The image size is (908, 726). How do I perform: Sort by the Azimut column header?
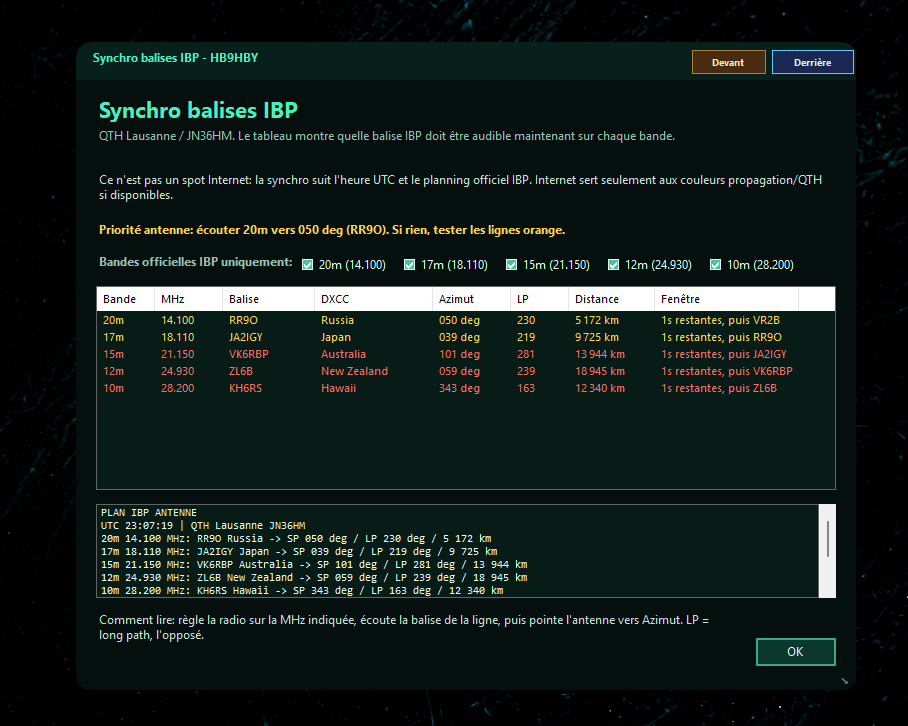coord(471,299)
